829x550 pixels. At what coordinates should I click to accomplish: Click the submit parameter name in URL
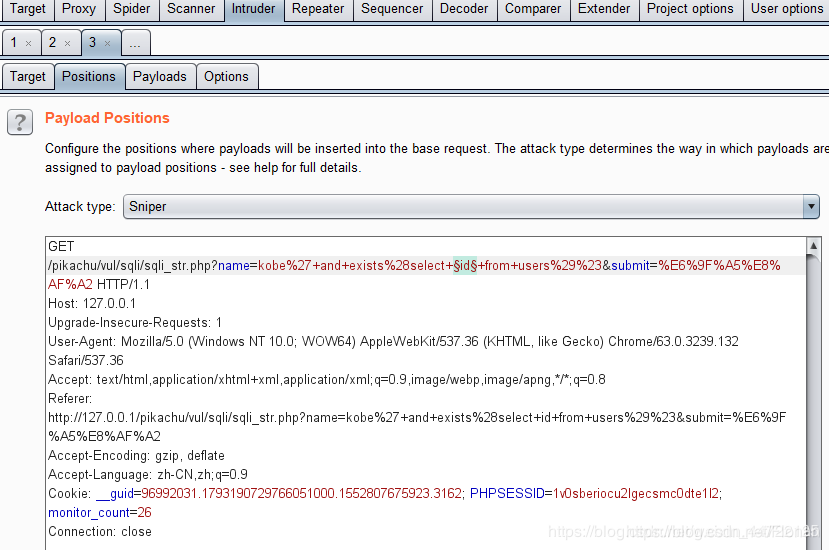pos(630,265)
